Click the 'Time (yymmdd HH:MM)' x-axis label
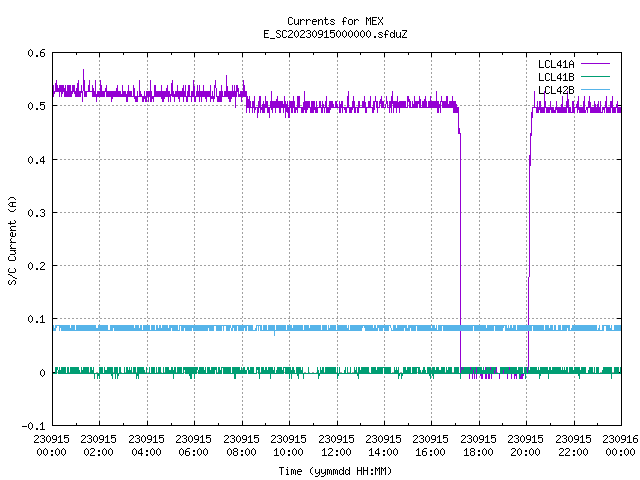Viewport: 640px width, 480px height. [x=335, y=471]
